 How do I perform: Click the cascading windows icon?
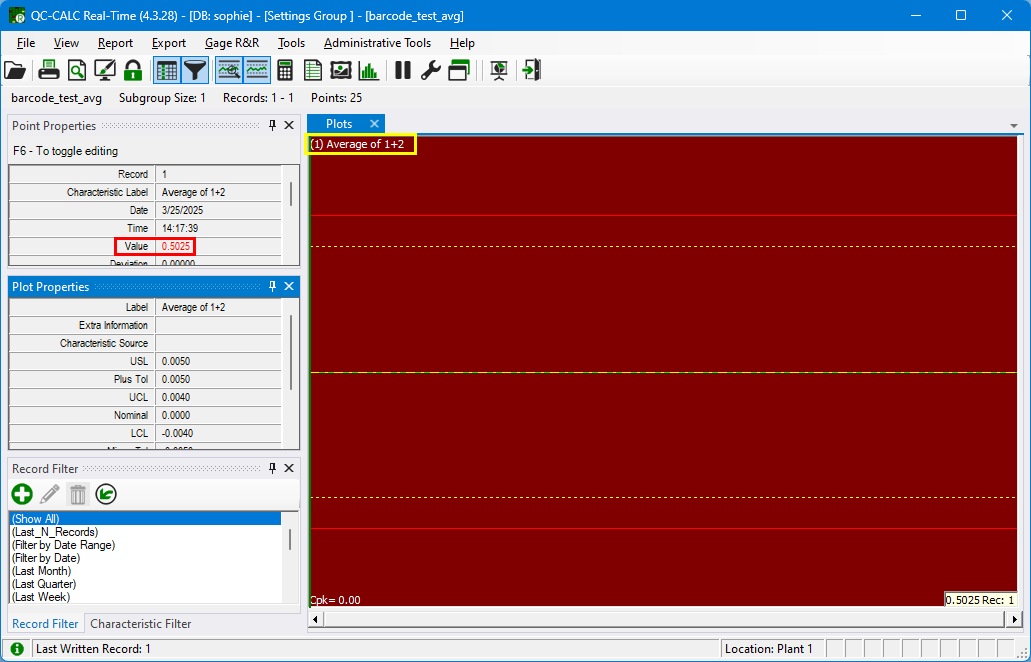(x=459, y=70)
